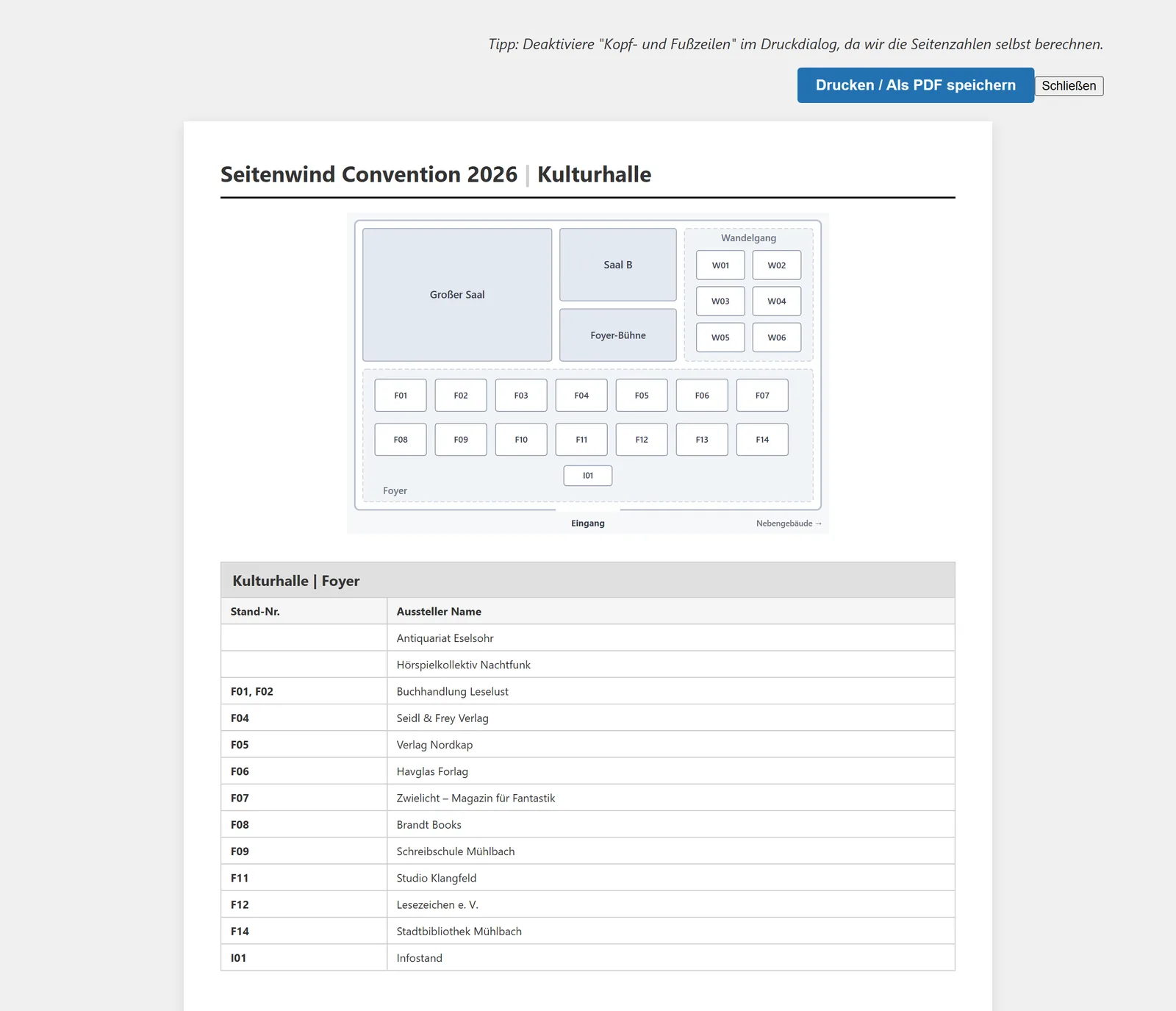Click the Nebengebäude arrow label
The width and height of the screenshot is (1176, 1011).
click(789, 524)
